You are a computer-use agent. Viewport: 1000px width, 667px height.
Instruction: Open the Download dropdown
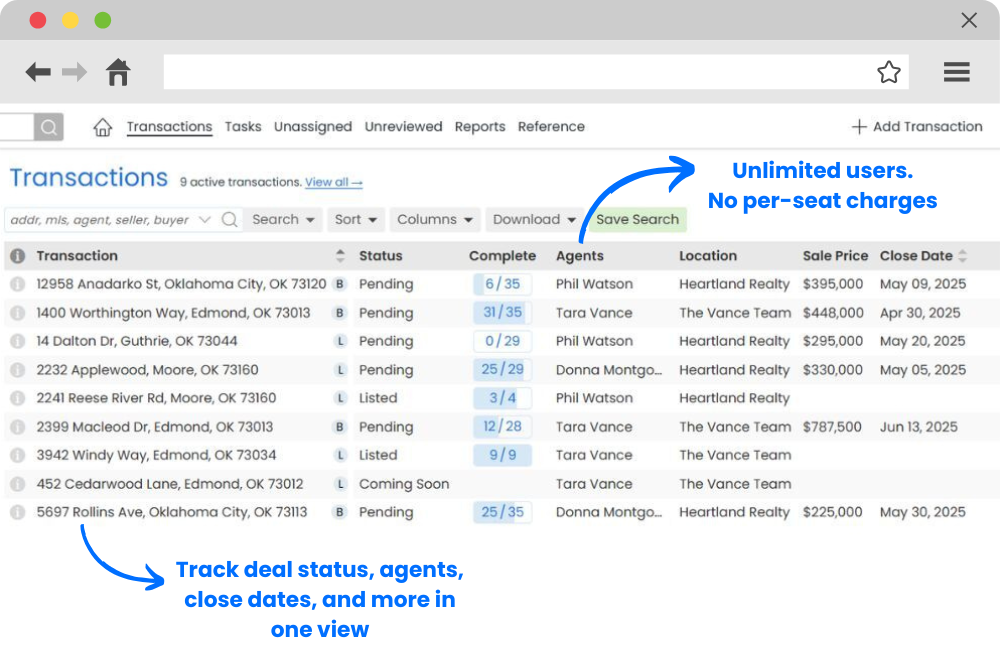tap(534, 219)
